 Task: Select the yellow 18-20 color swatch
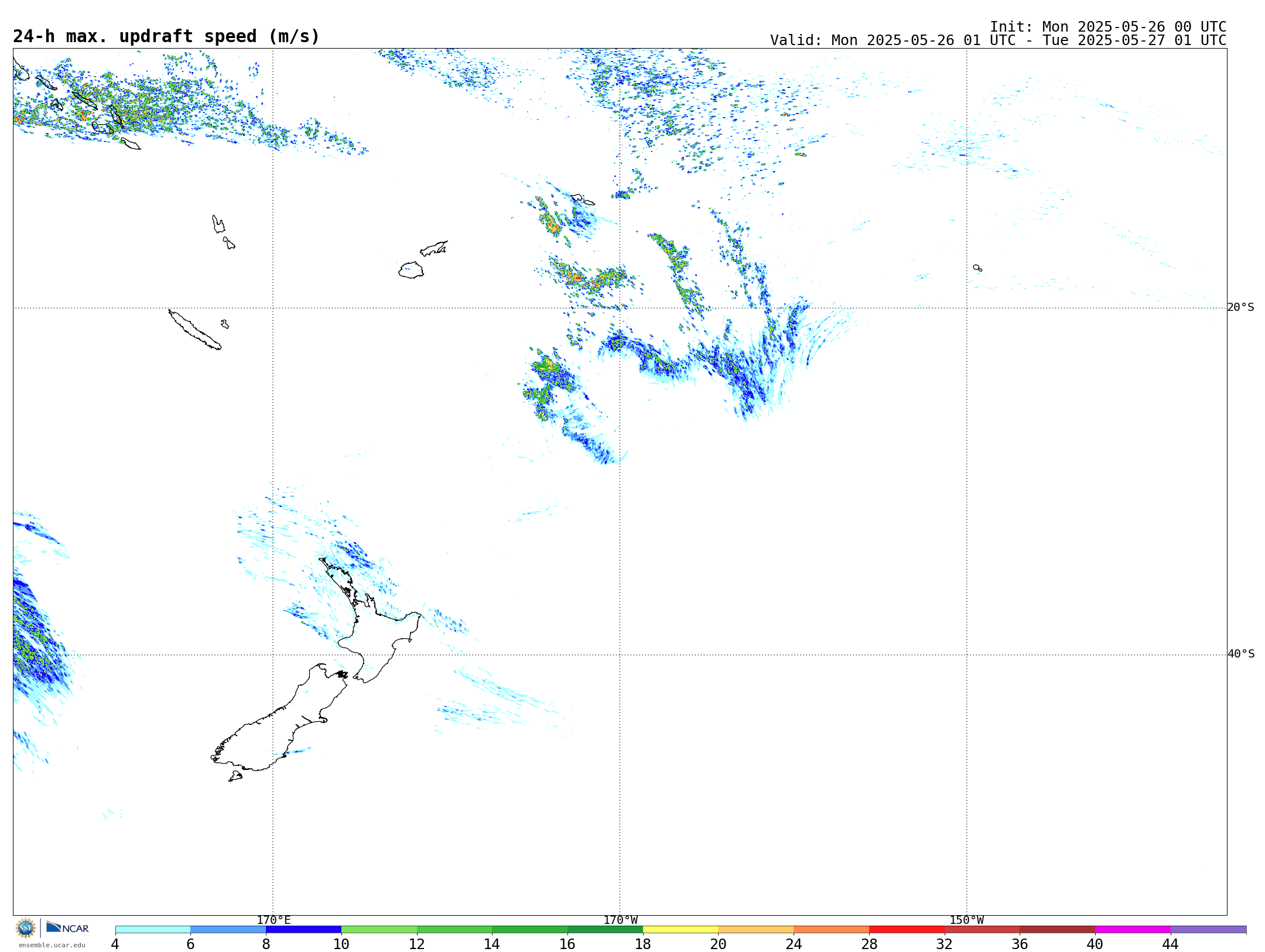click(x=681, y=930)
